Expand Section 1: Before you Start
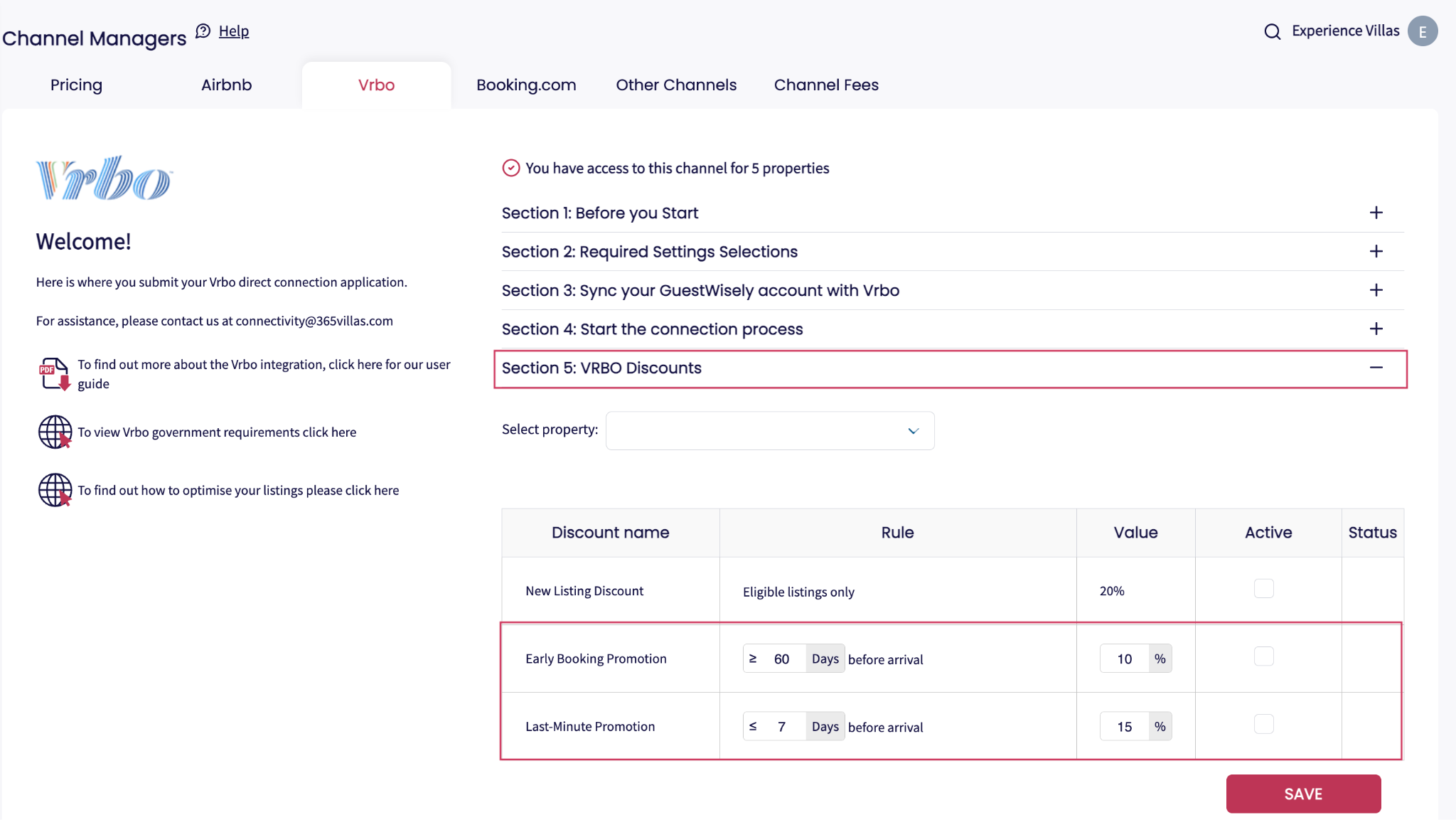The height and width of the screenshot is (820, 1456). click(1376, 213)
